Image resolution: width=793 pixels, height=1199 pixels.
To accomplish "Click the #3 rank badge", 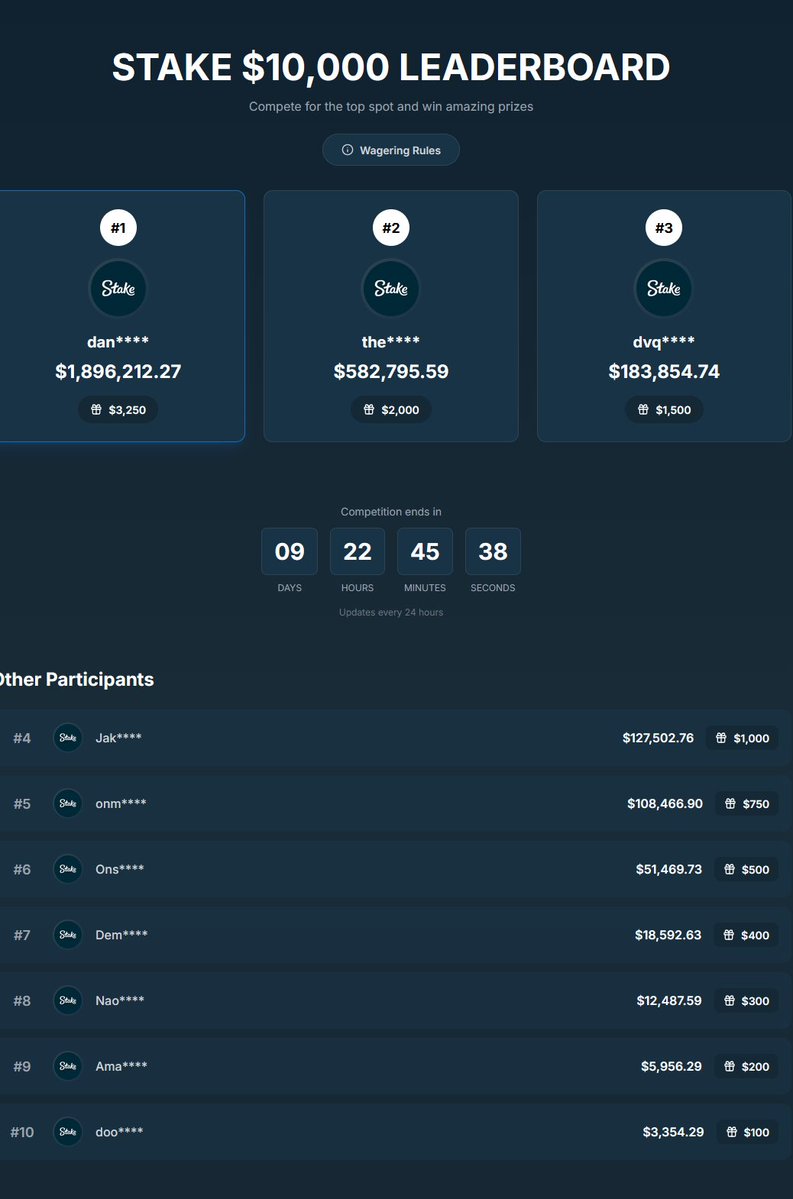I will point(664,228).
